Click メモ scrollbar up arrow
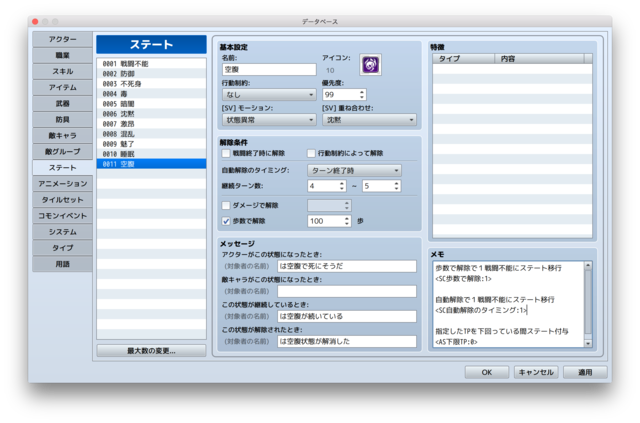The width and height of the screenshot is (640, 423). pyautogui.click(x=588, y=265)
